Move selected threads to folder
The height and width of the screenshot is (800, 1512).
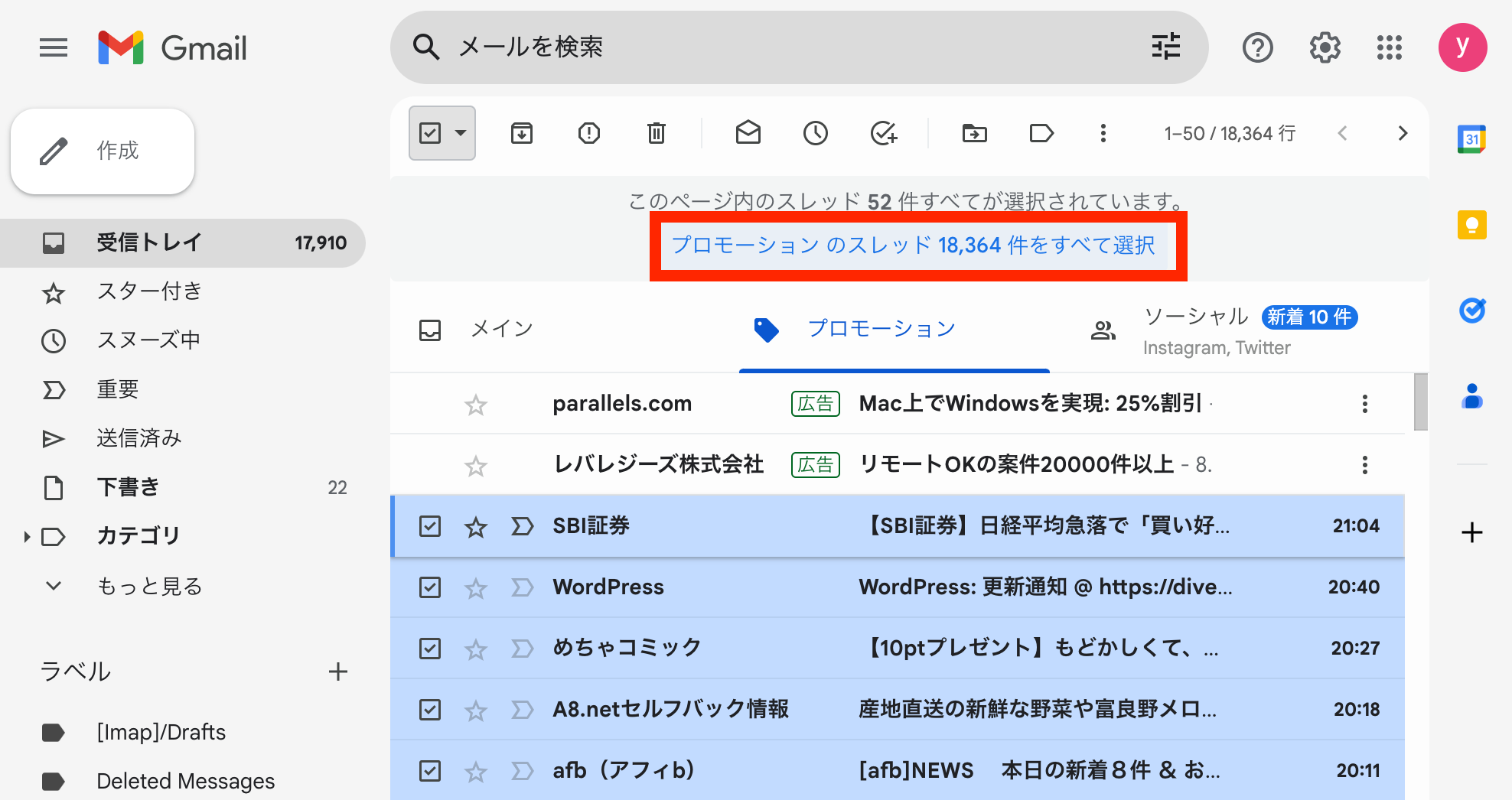[x=975, y=133]
